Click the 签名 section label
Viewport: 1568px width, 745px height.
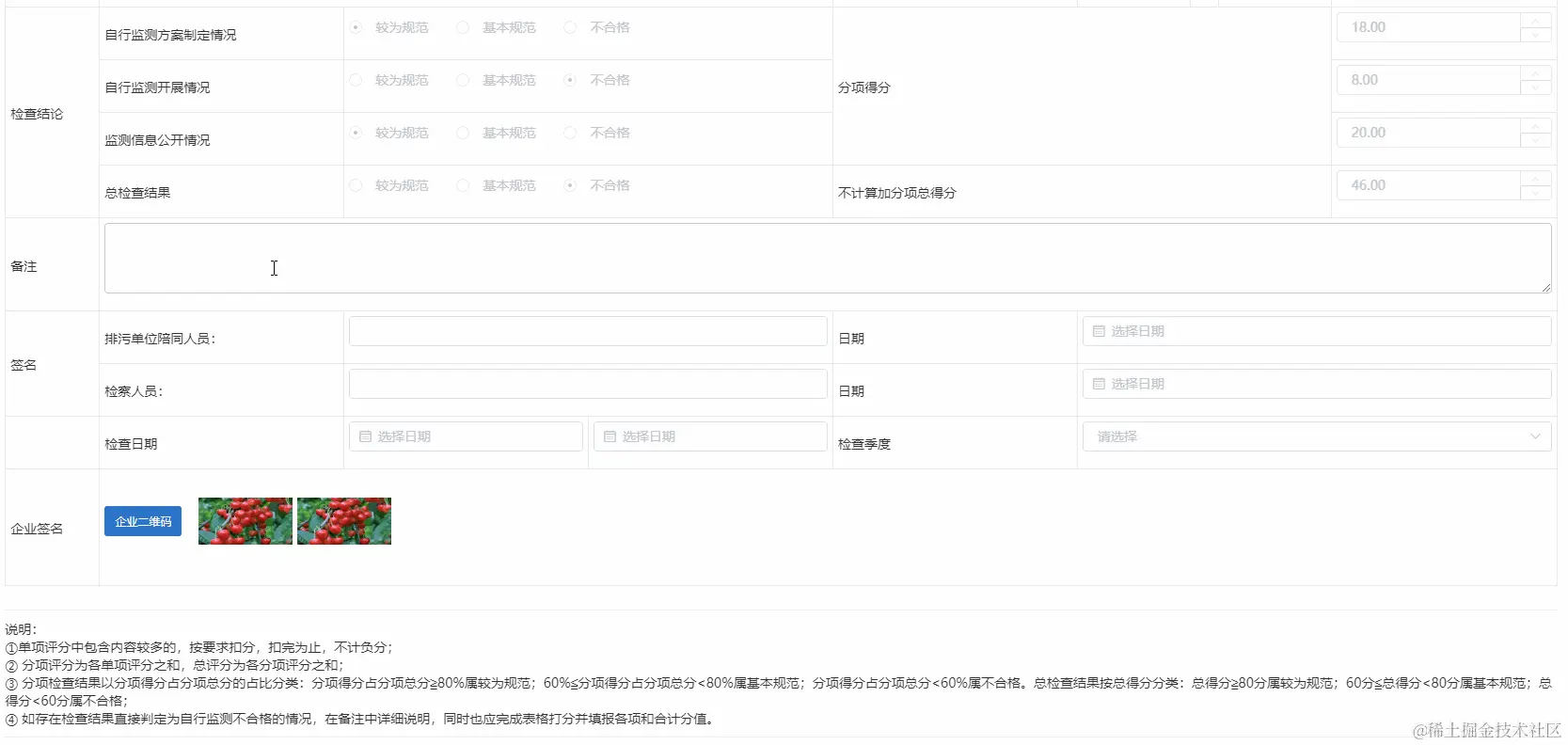click(x=24, y=365)
